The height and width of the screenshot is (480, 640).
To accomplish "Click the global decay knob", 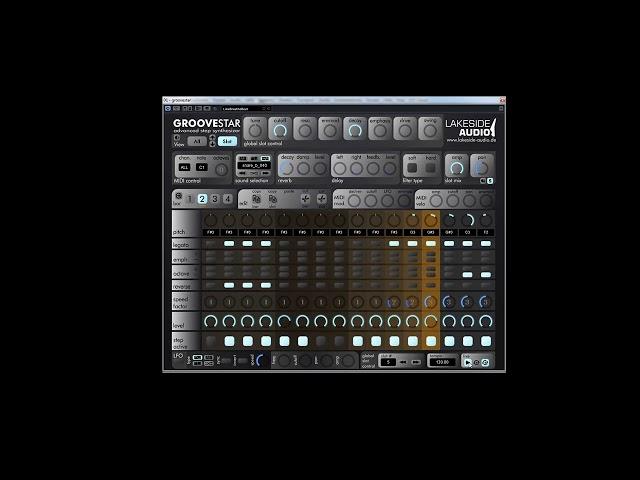I will tap(354, 129).
